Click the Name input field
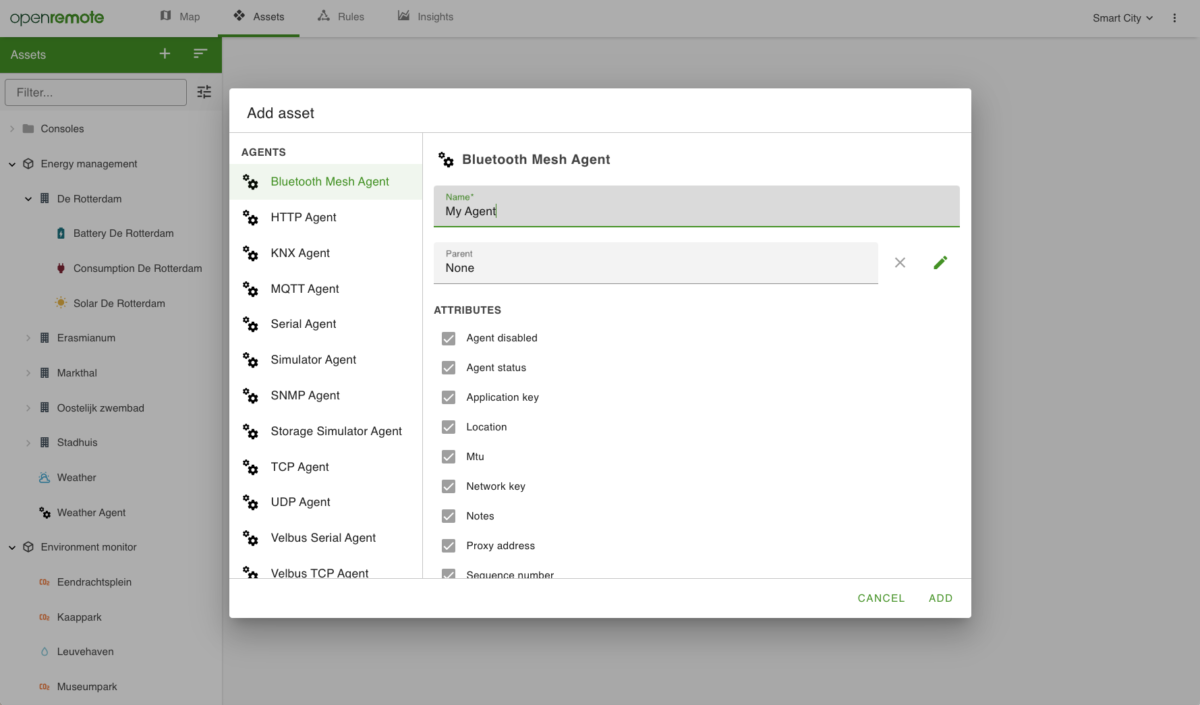The width and height of the screenshot is (1200, 705). [x=696, y=206]
